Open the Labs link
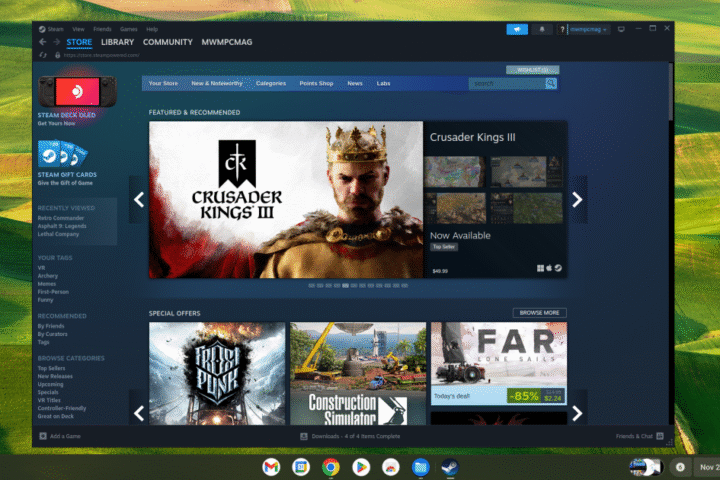This screenshot has height=480, width=720. 383,83
